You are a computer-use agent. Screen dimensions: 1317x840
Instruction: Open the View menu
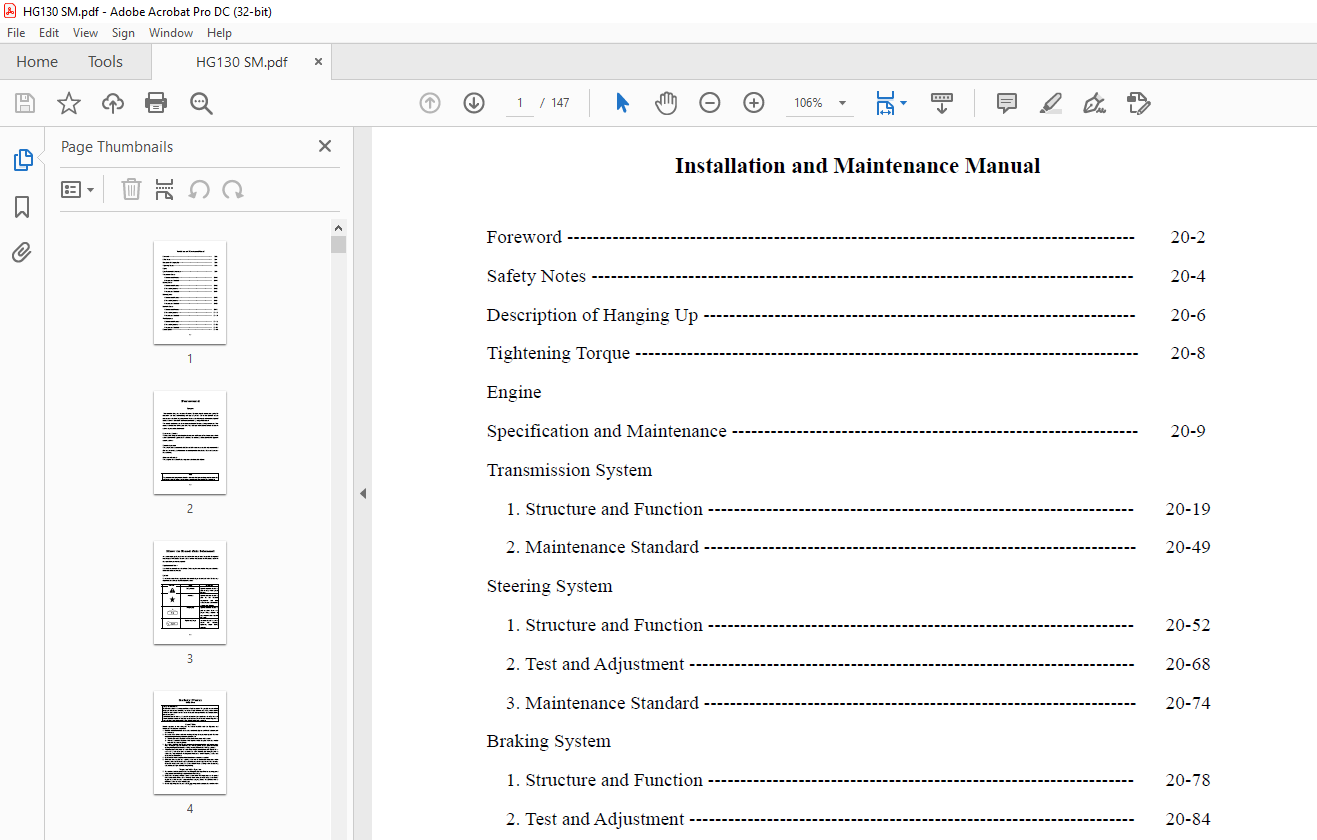point(86,33)
